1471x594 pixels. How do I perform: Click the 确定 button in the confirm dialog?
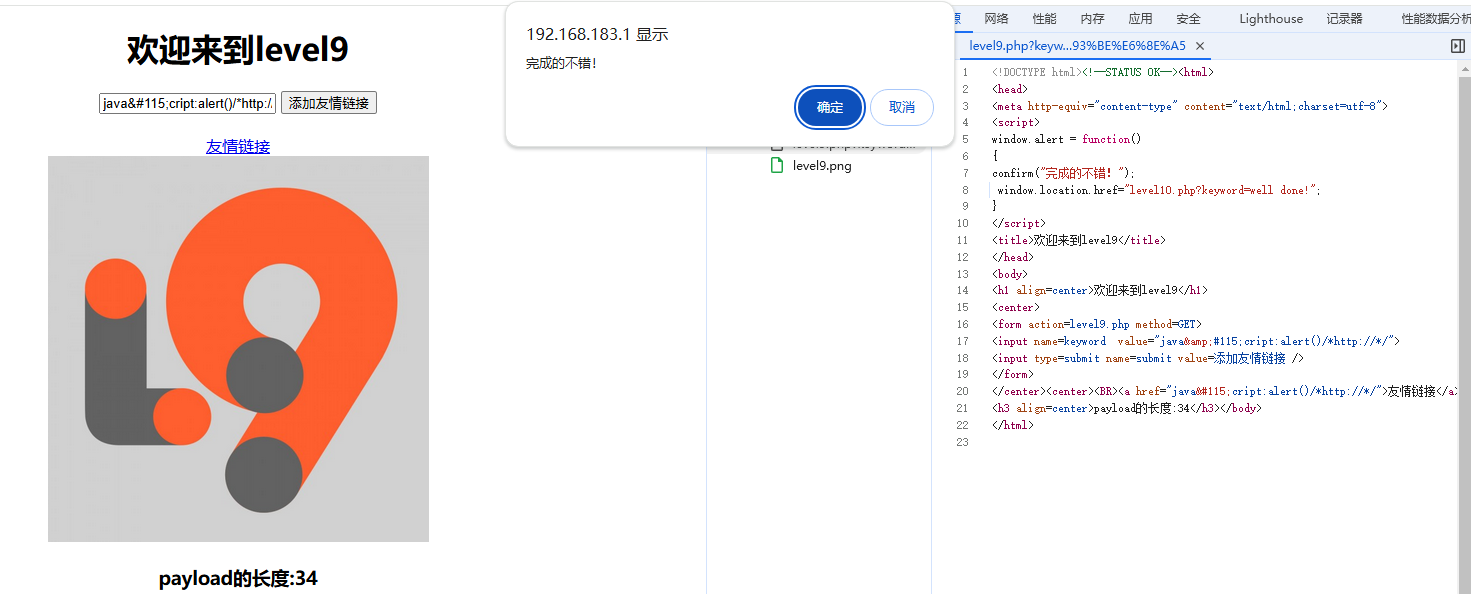pos(830,108)
